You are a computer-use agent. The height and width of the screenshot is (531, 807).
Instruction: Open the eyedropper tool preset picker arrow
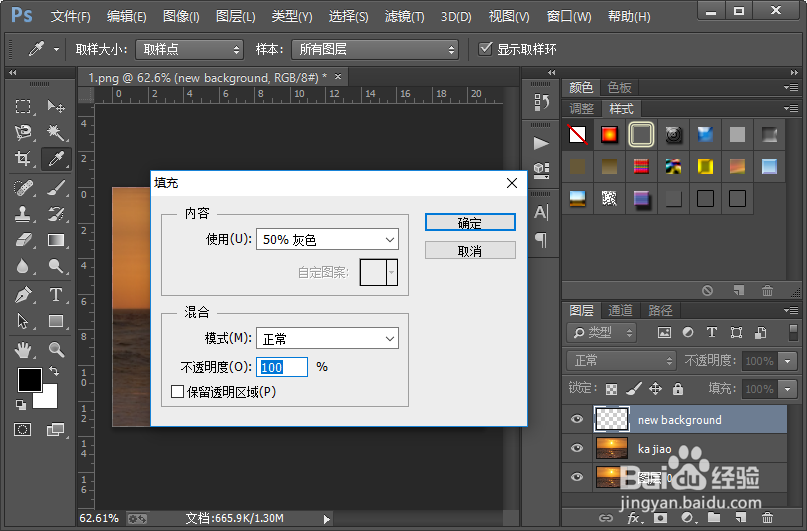point(56,49)
